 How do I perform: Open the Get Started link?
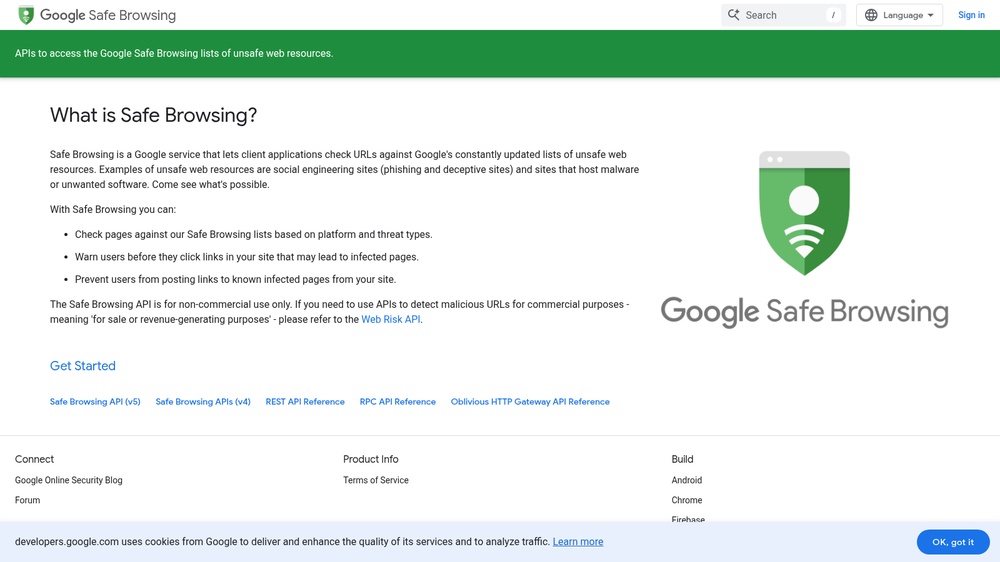click(x=83, y=366)
